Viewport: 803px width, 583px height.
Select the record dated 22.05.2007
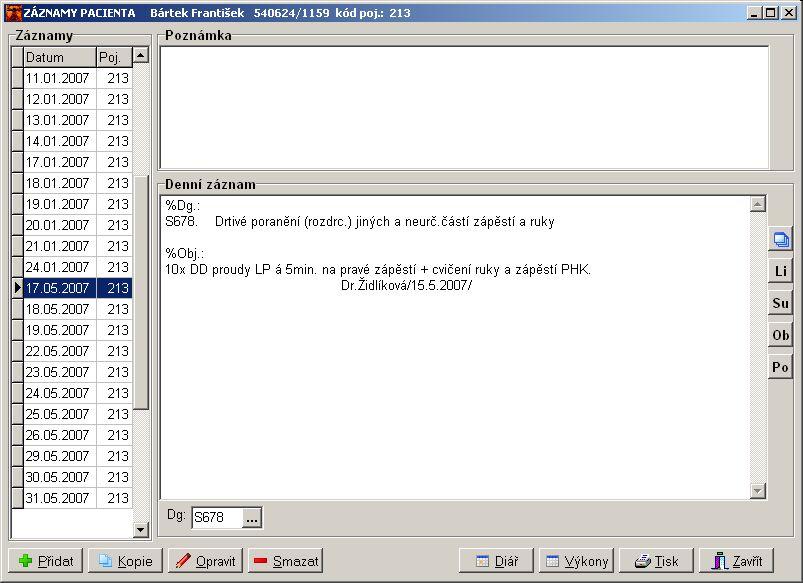[x=78, y=351]
